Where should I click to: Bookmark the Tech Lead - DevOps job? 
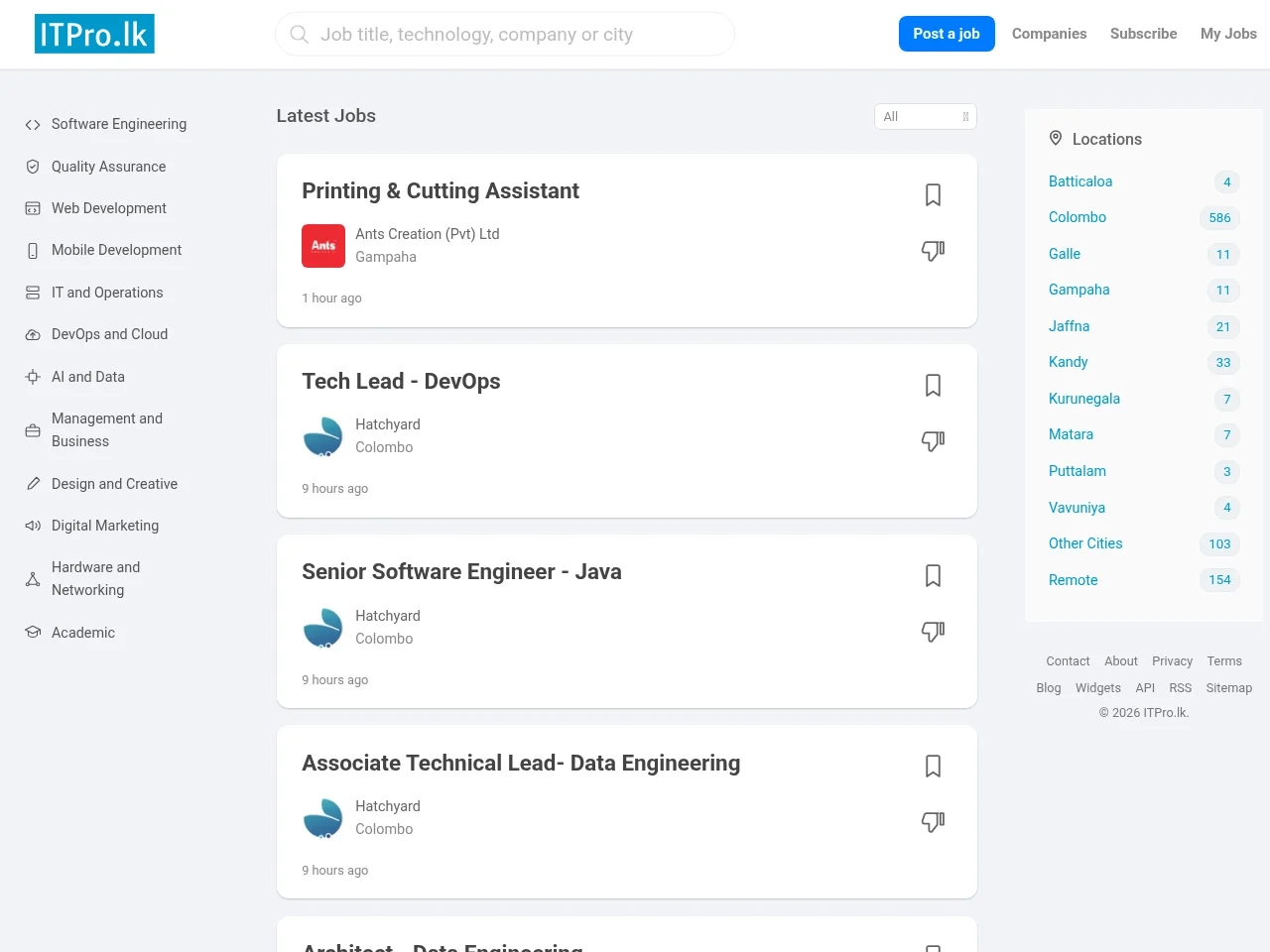click(933, 385)
